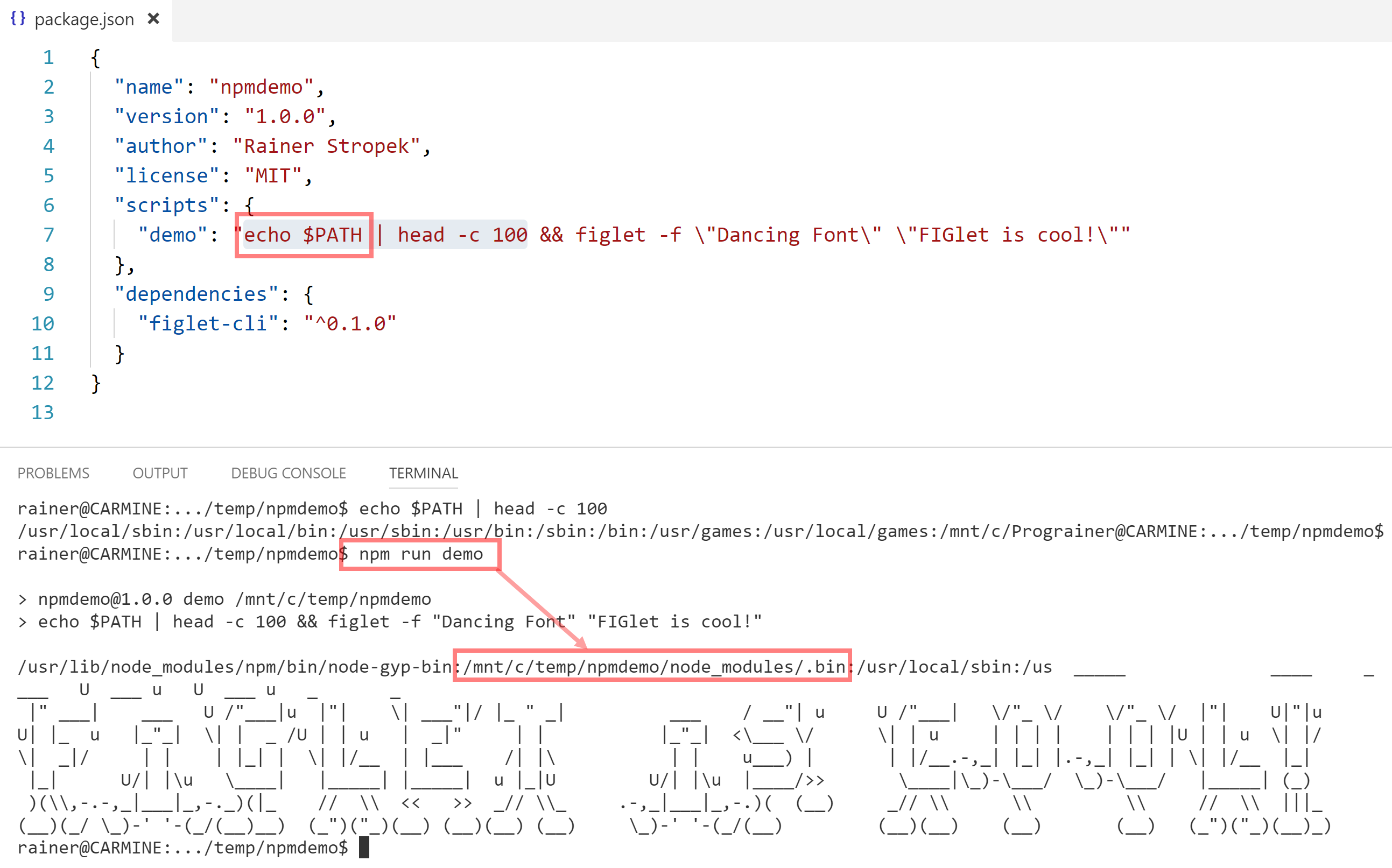Click the "MIT" license value

[273, 175]
